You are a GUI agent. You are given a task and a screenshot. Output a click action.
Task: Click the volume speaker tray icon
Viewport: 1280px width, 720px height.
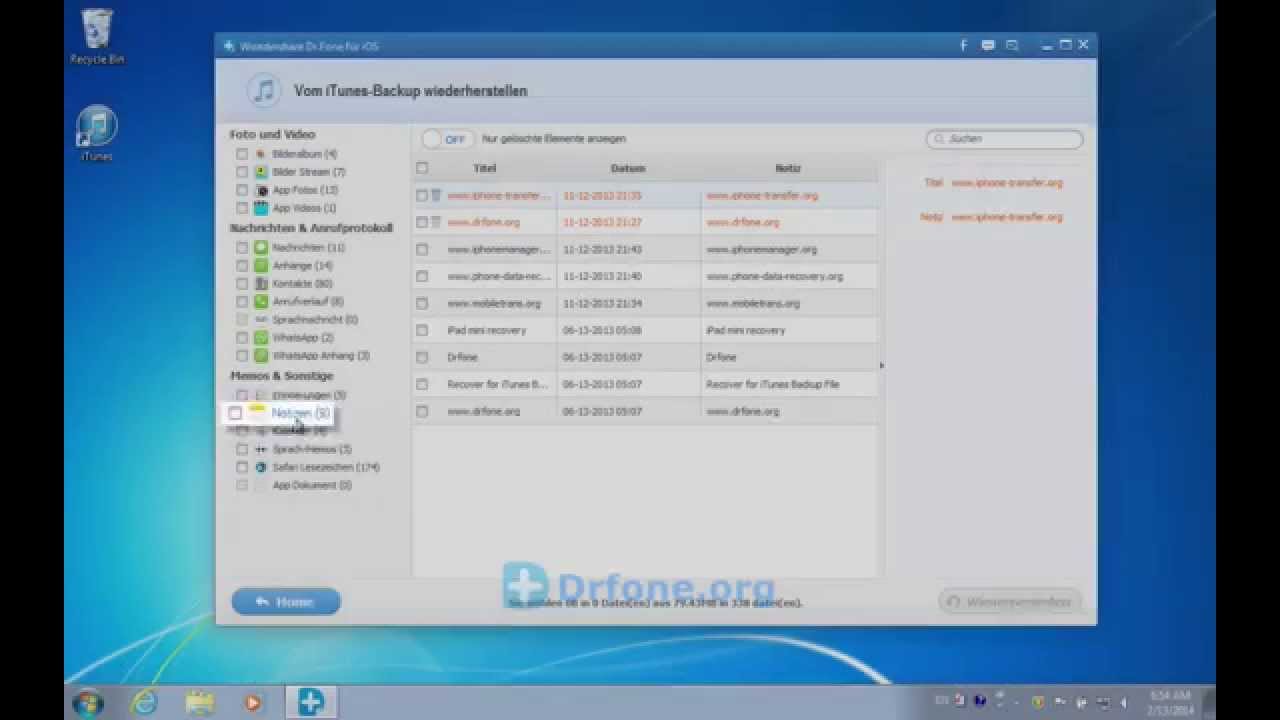(1123, 702)
